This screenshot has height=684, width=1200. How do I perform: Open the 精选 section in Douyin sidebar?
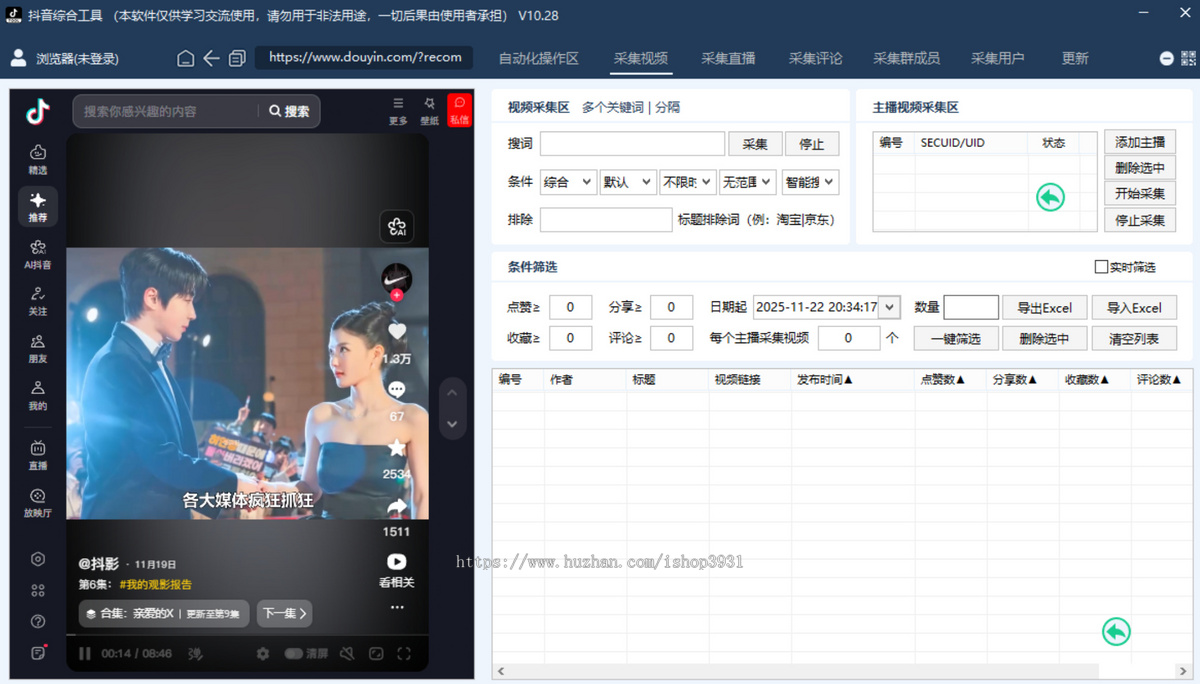click(x=38, y=160)
